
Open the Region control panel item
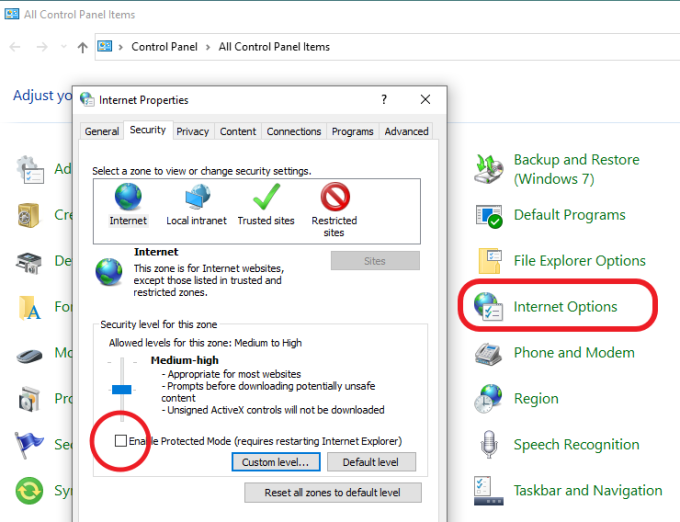(535, 399)
